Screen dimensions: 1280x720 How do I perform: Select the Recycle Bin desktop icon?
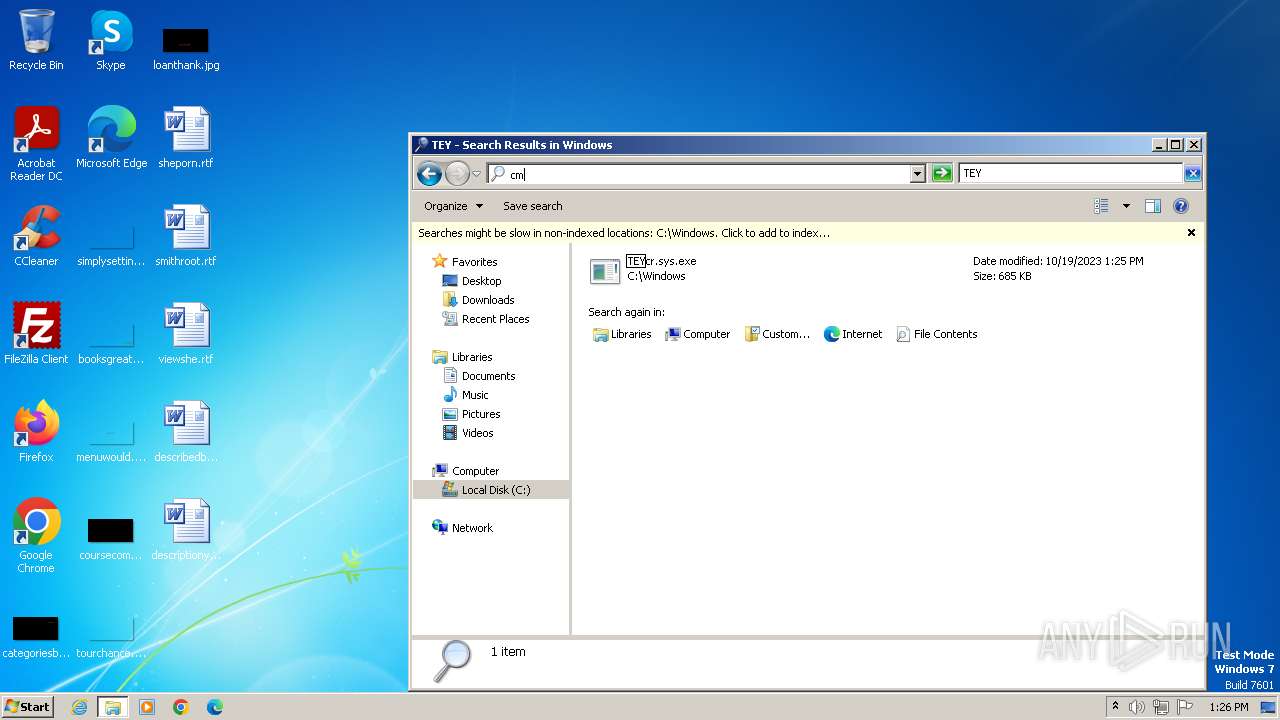click(x=36, y=40)
